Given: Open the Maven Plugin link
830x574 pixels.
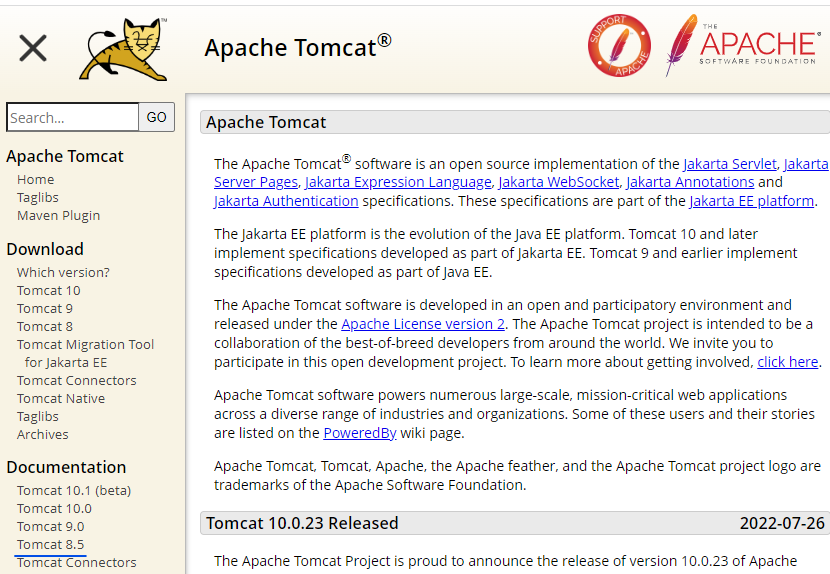Looking at the screenshot, I should coord(58,216).
